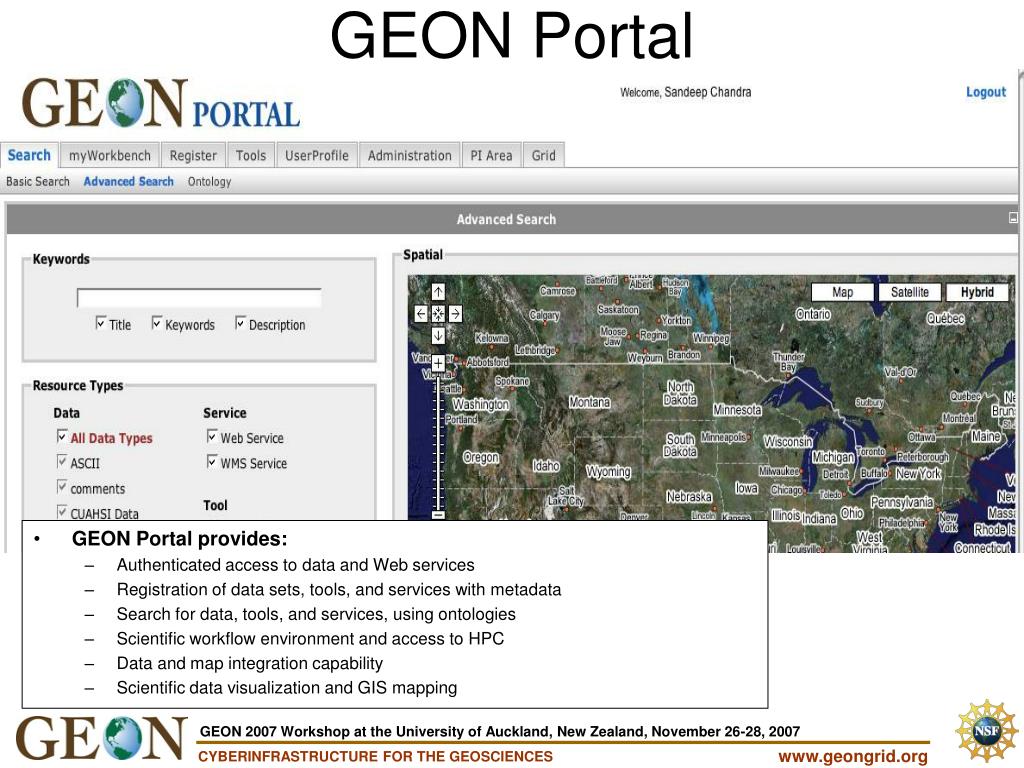
Task: Click Wyoming on the map
Action: tap(609, 472)
